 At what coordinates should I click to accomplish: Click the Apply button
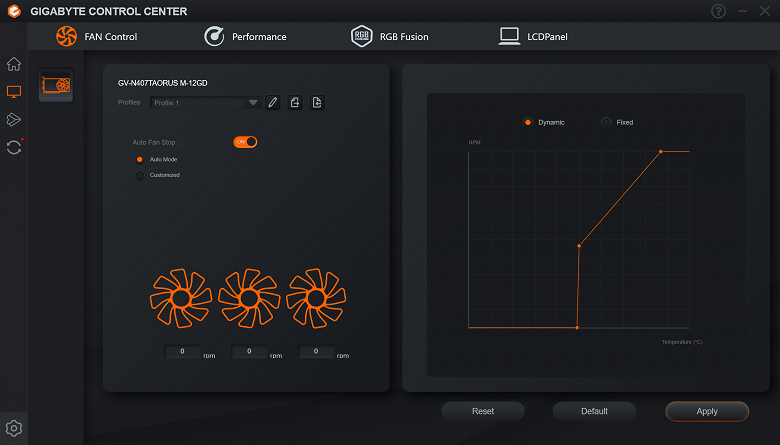(x=707, y=411)
